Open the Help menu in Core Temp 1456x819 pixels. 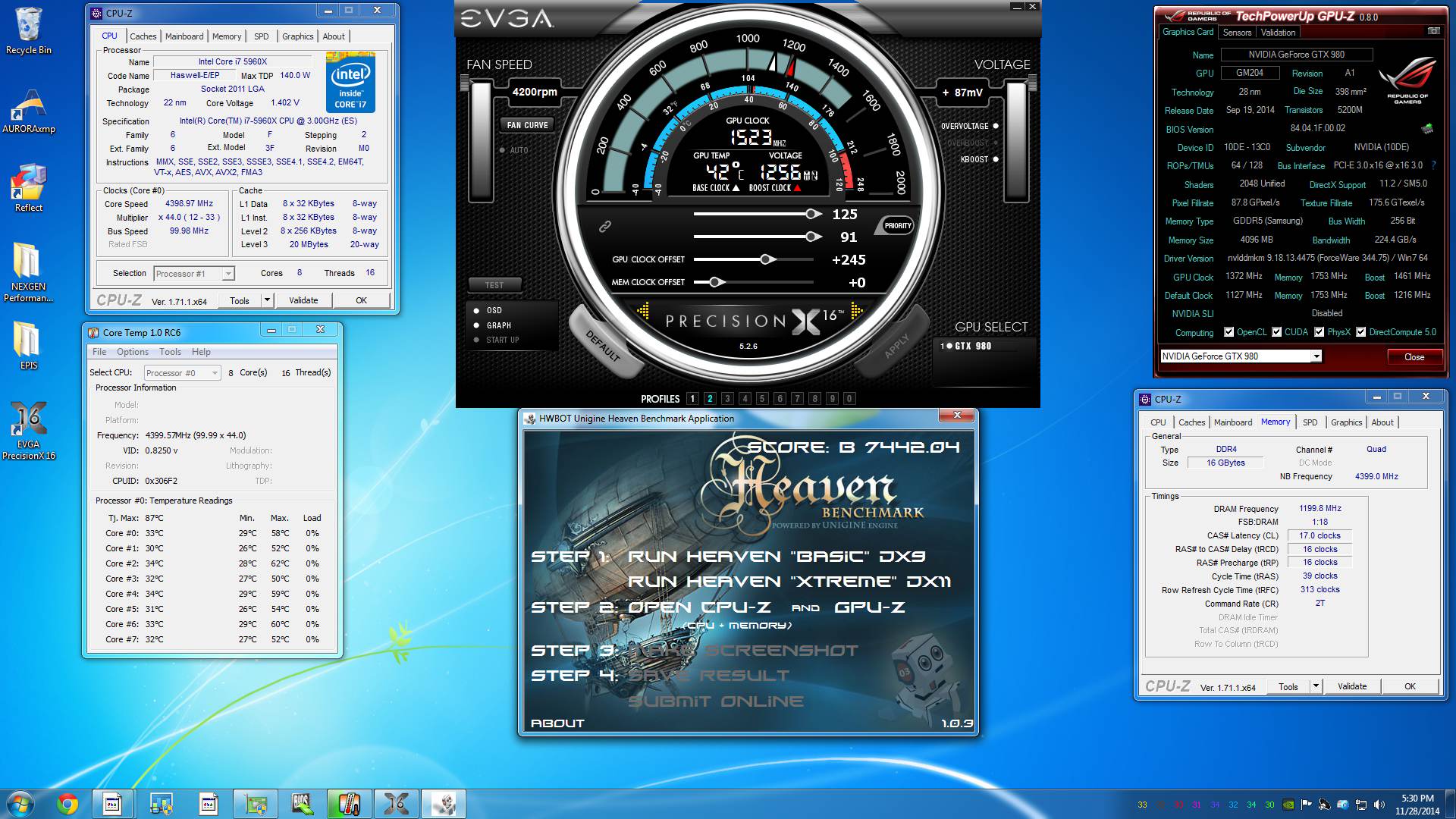pos(201,352)
